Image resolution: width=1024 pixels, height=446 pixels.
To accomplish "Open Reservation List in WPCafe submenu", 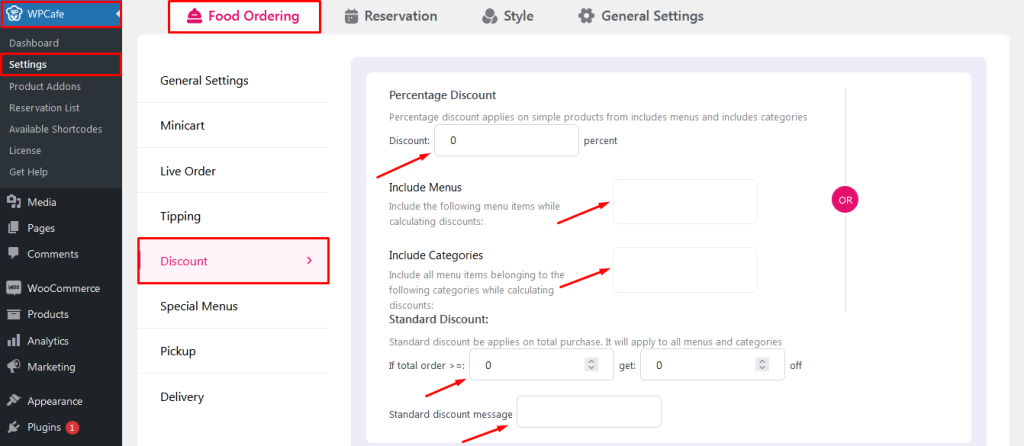I will tap(44, 108).
